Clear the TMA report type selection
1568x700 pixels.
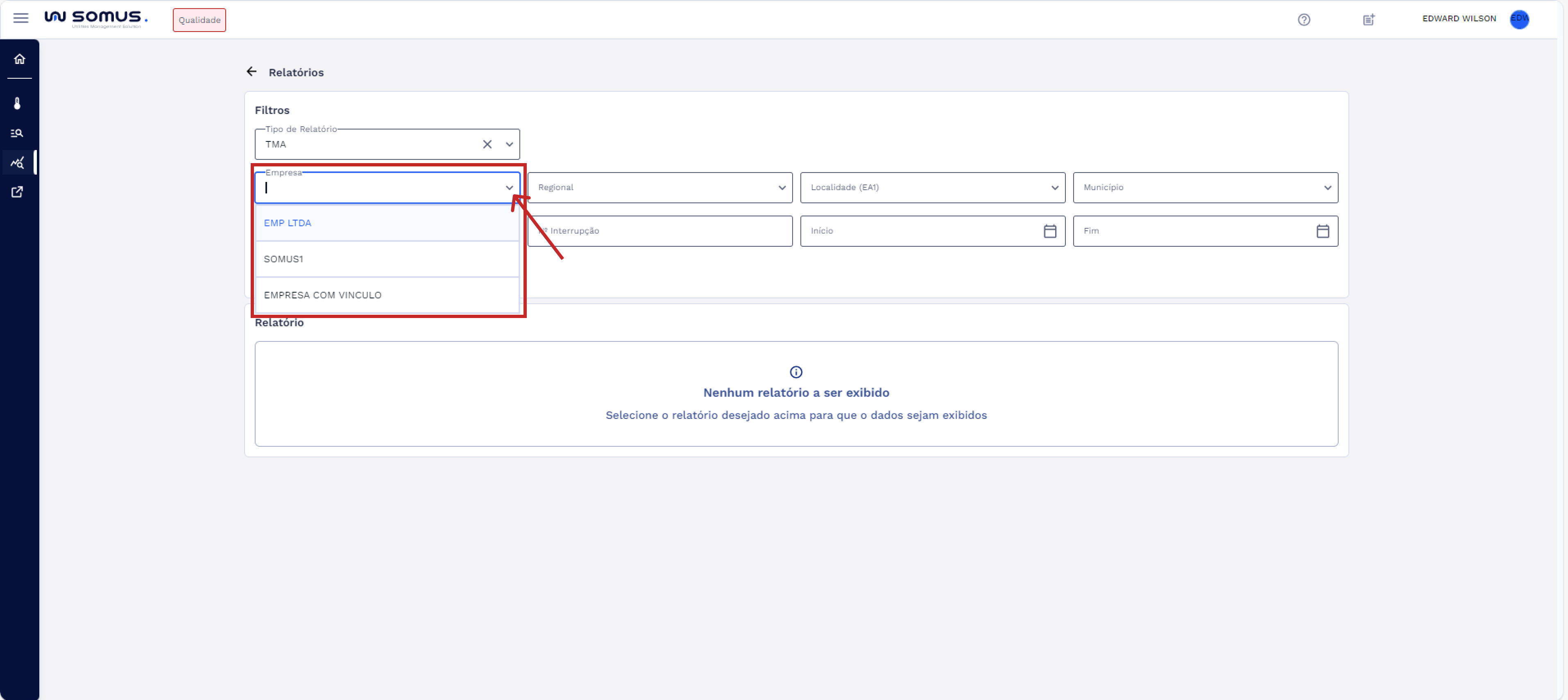(487, 144)
